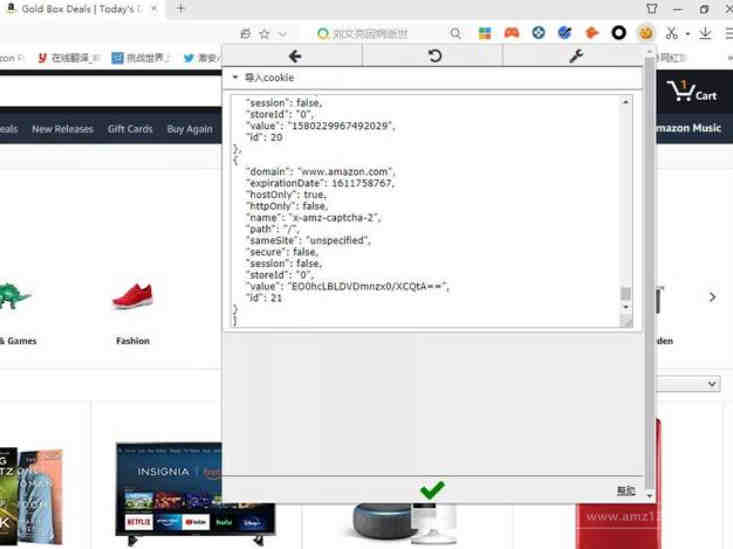Click the reset/undo arrow in cookie popup
The width and height of the screenshot is (733, 549).
click(x=434, y=56)
